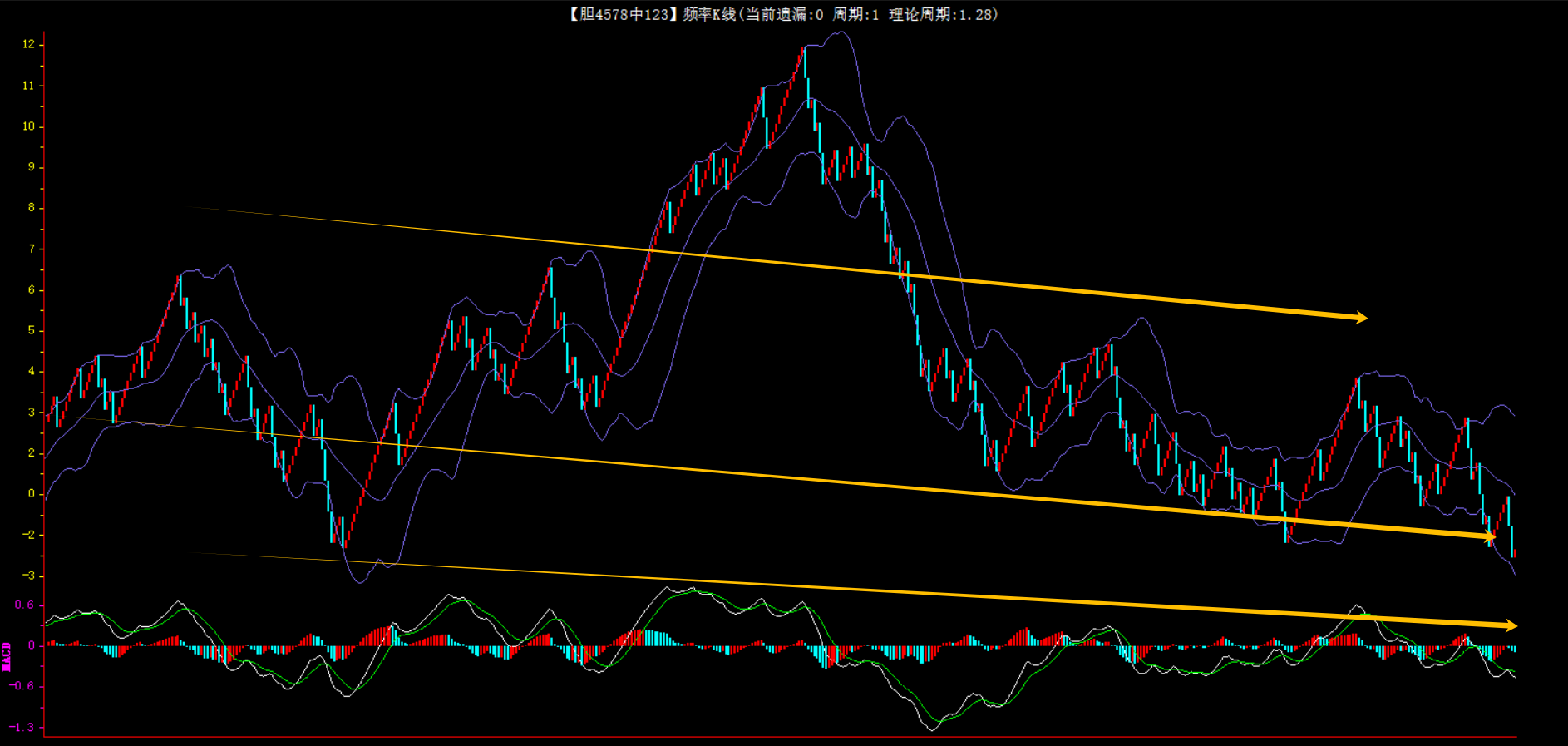Click the 6 label on the price axis

[32, 289]
